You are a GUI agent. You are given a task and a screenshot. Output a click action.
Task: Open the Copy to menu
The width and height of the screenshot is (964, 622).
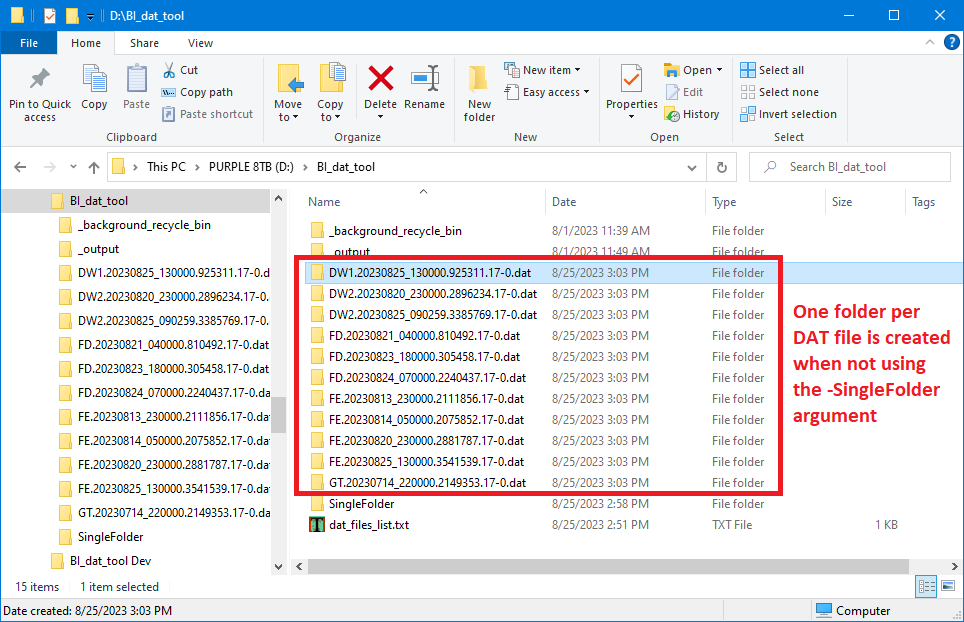[330, 92]
